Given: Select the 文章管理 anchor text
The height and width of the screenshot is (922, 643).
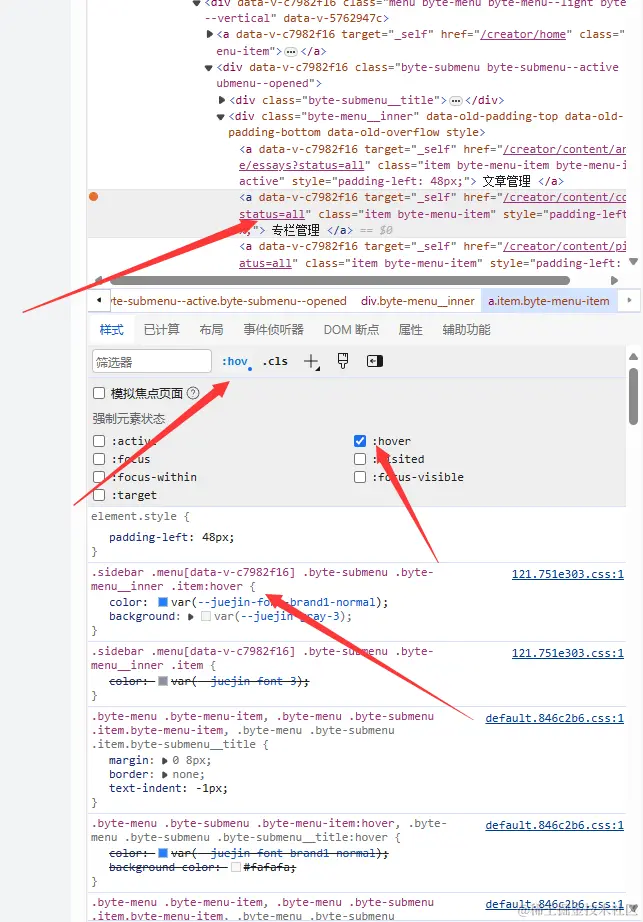Looking at the screenshot, I should click(507, 181).
